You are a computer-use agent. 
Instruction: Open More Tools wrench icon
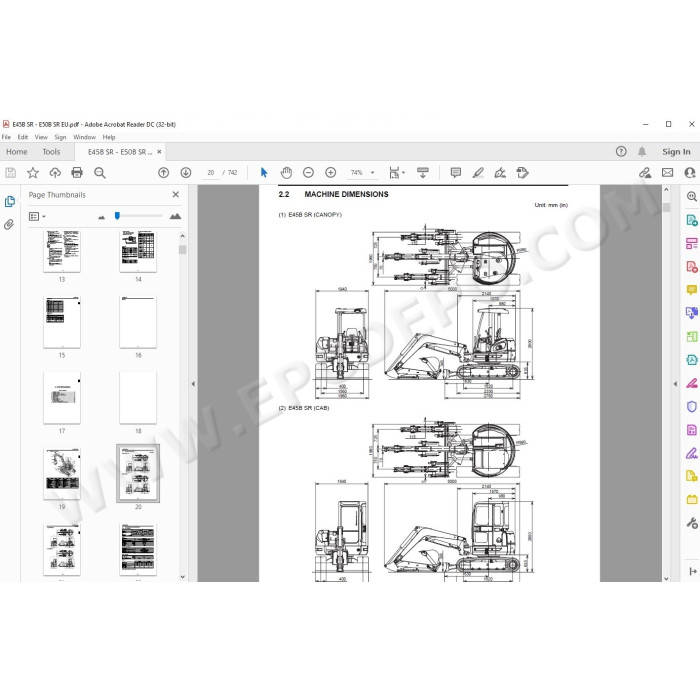pyautogui.click(x=692, y=523)
